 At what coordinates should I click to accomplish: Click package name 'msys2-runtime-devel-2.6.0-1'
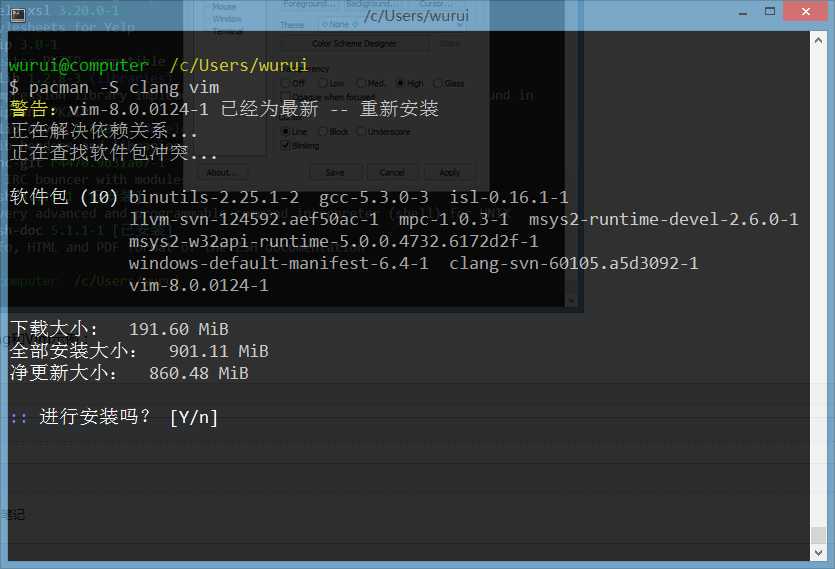tap(664, 219)
